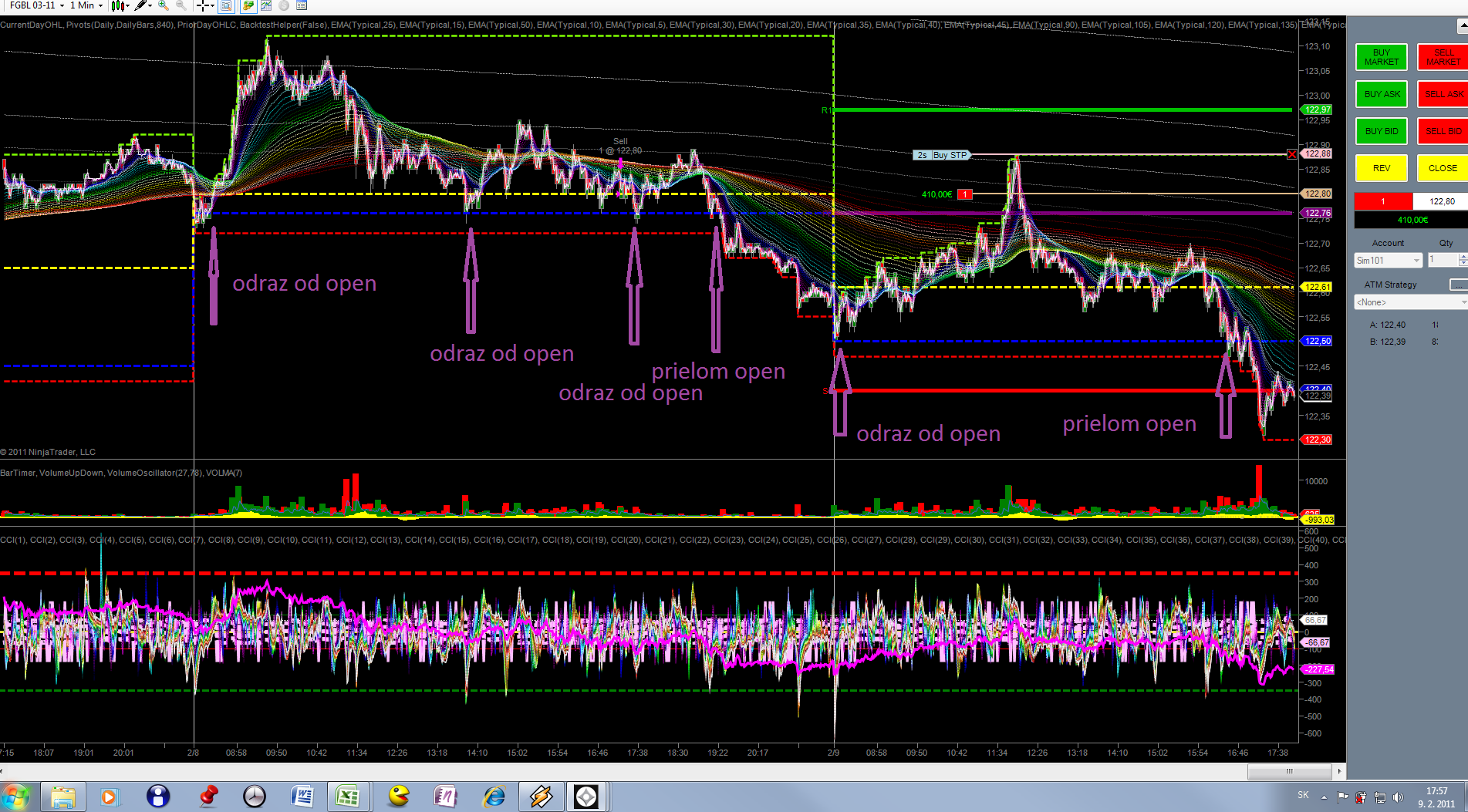Click the BUY BID button
Screen dimensions: 1468x812
tap(1382, 131)
